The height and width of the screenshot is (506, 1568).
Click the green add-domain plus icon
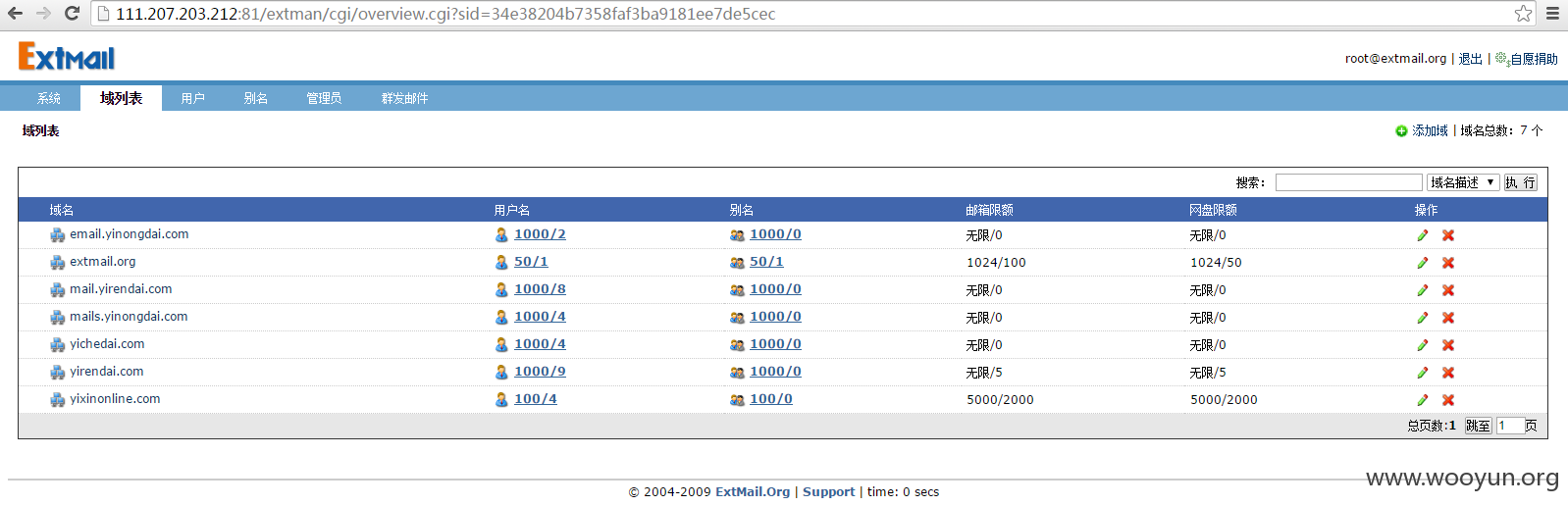pyautogui.click(x=1401, y=131)
